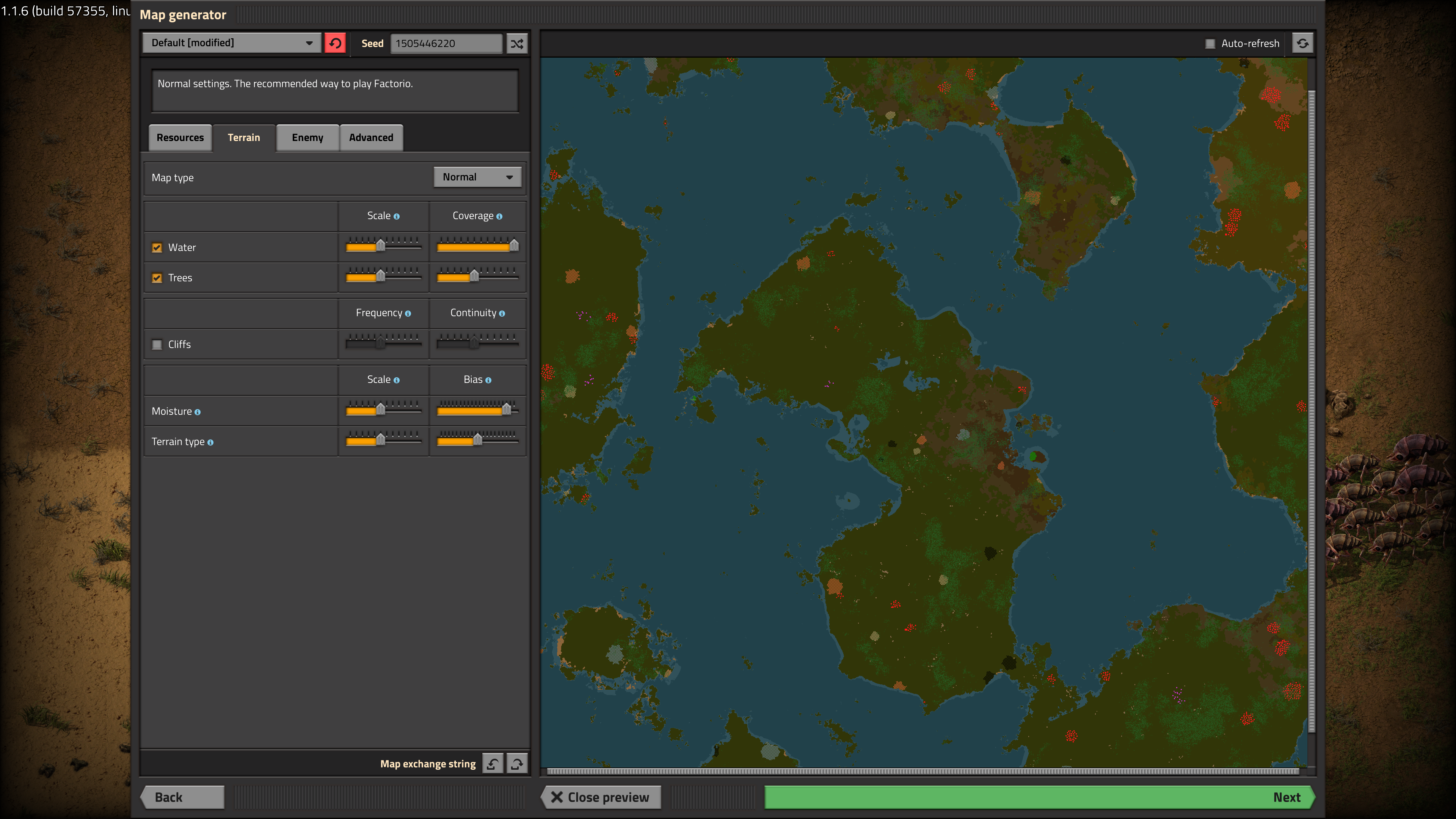Click the Map generator window title
The height and width of the screenshot is (819, 1456).
point(183,15)
